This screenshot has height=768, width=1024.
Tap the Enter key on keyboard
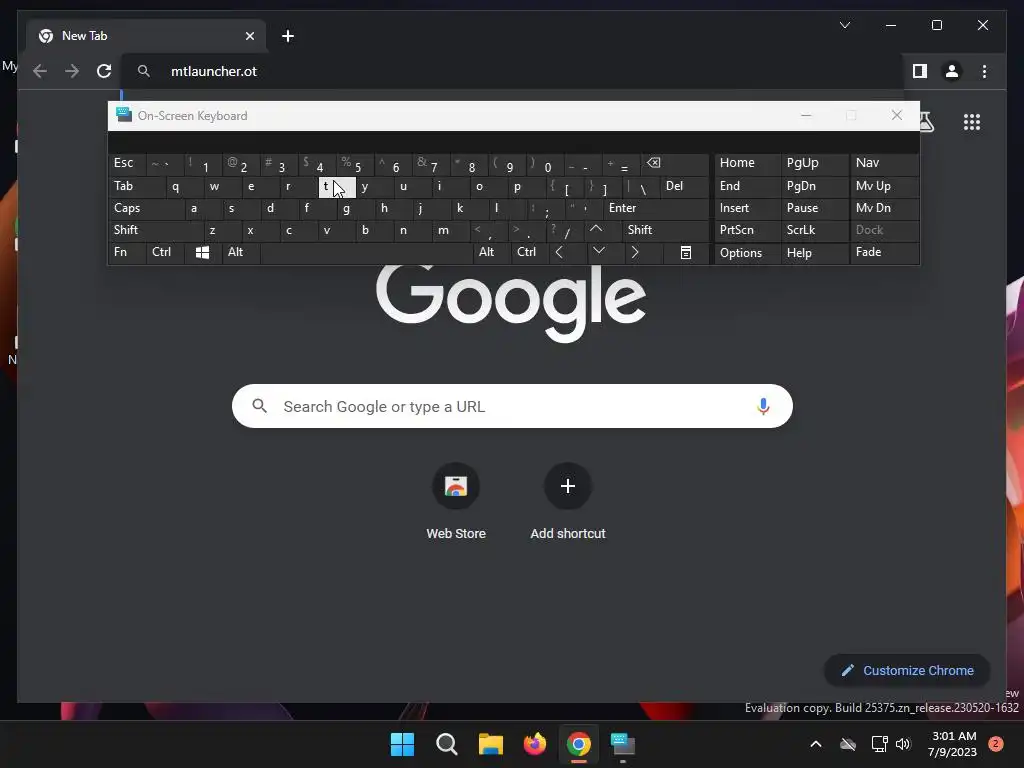656,208
